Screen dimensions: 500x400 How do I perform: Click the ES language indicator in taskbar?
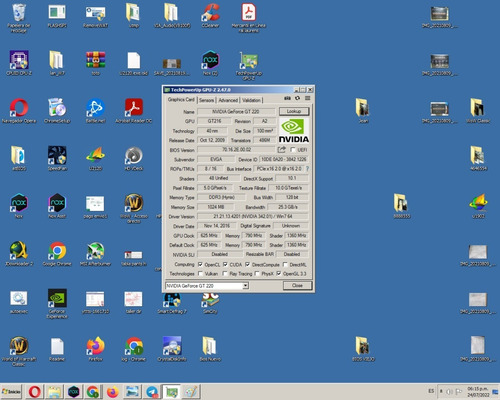click(431, 391)
